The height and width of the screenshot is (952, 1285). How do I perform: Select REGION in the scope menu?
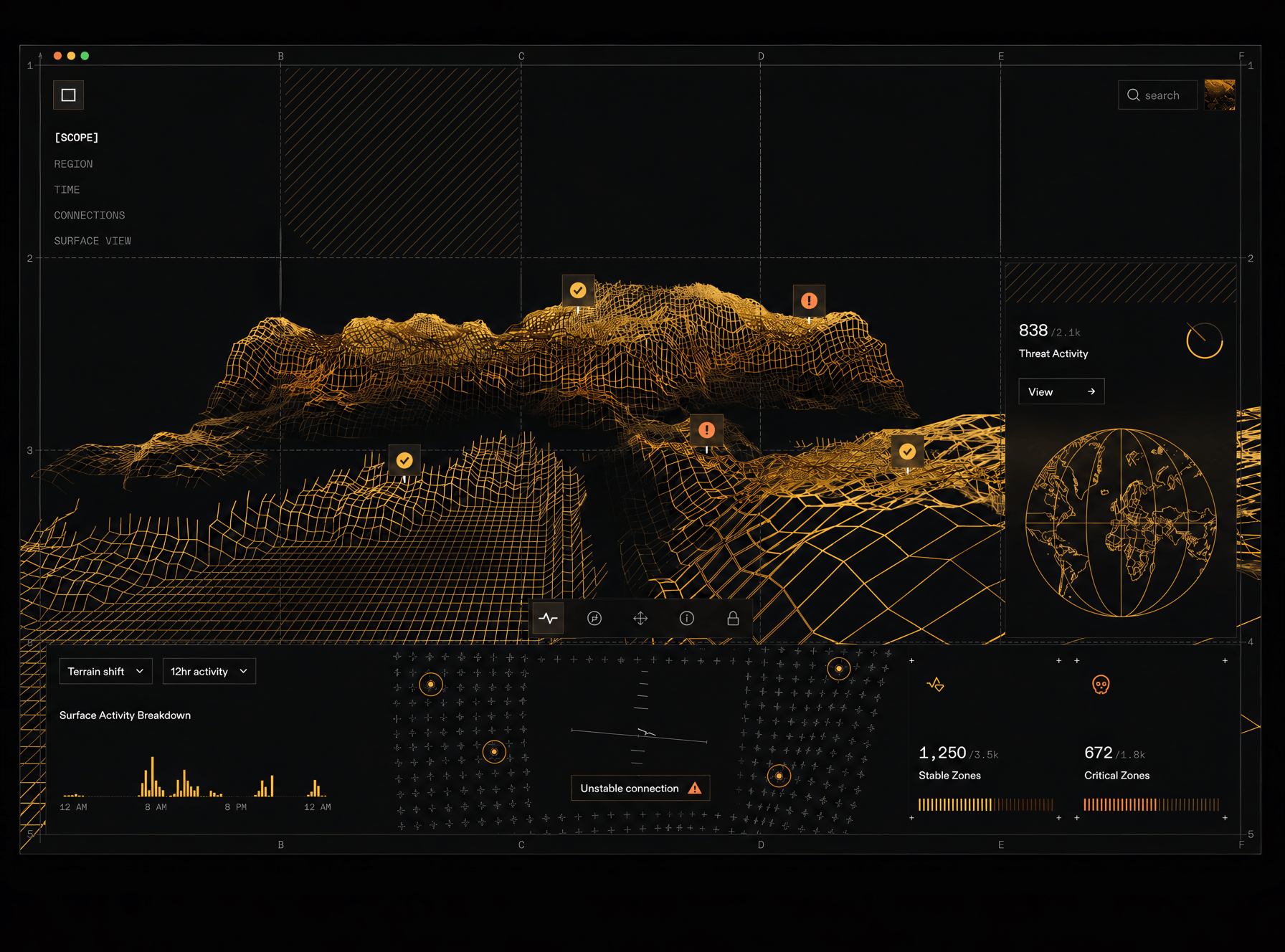click(x=73, y=164)
